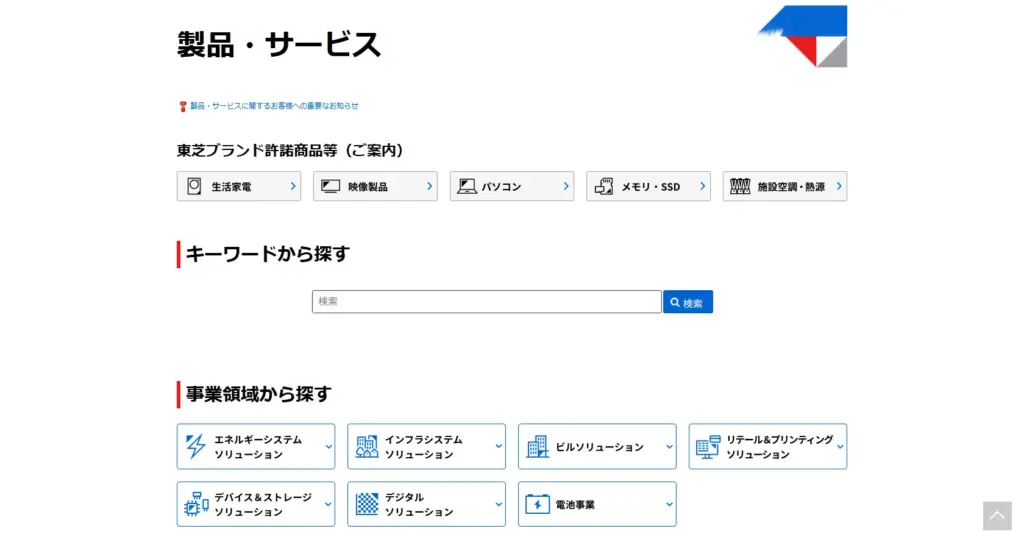Click the magnifier icon in the search button
Image resolution: width=1024 pixels, height=537 pixels.
pos(675,302)
